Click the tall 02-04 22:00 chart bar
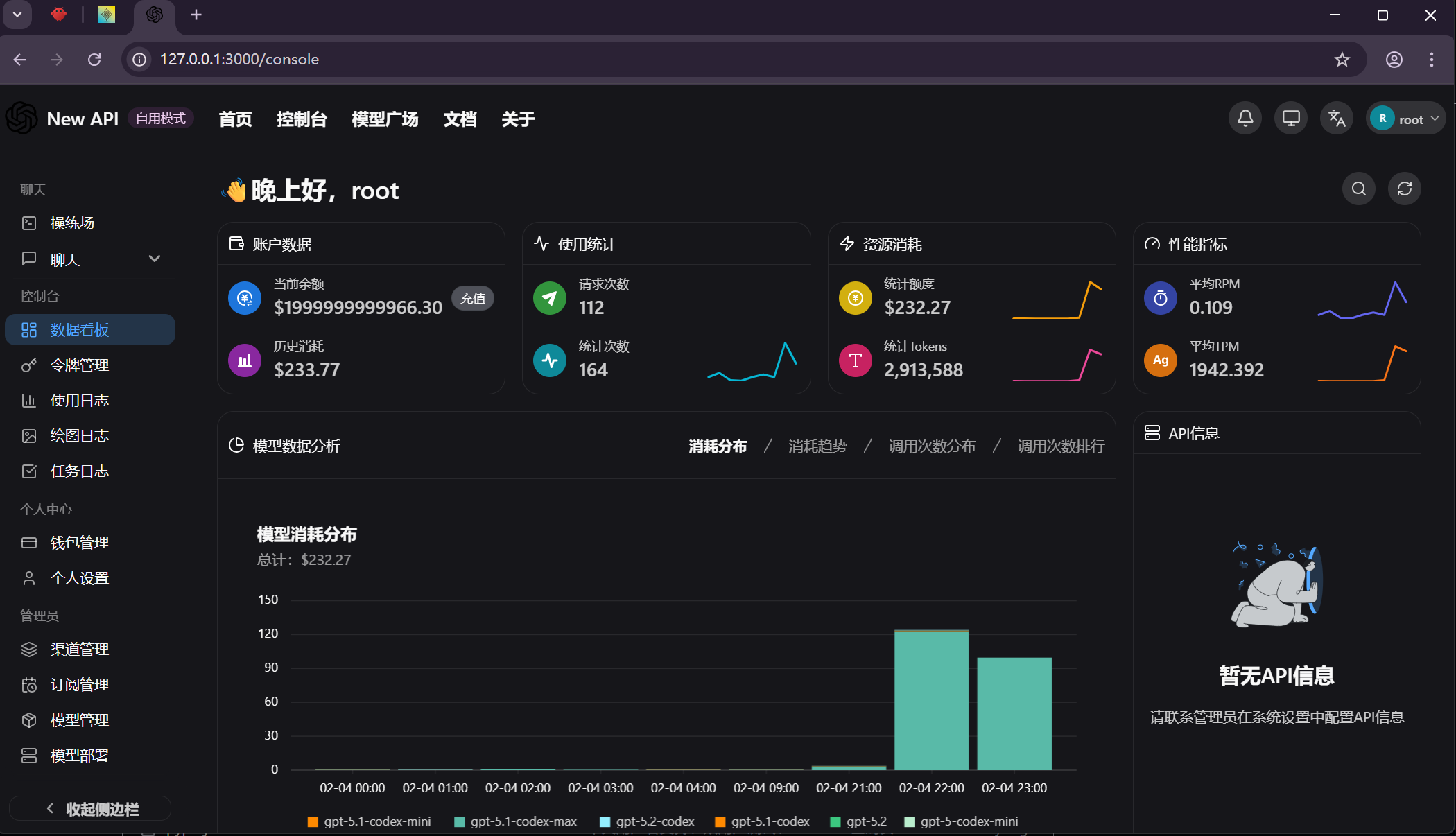Image resolution: width=1456 pixels, height=836 pixels. click(931, 700)
